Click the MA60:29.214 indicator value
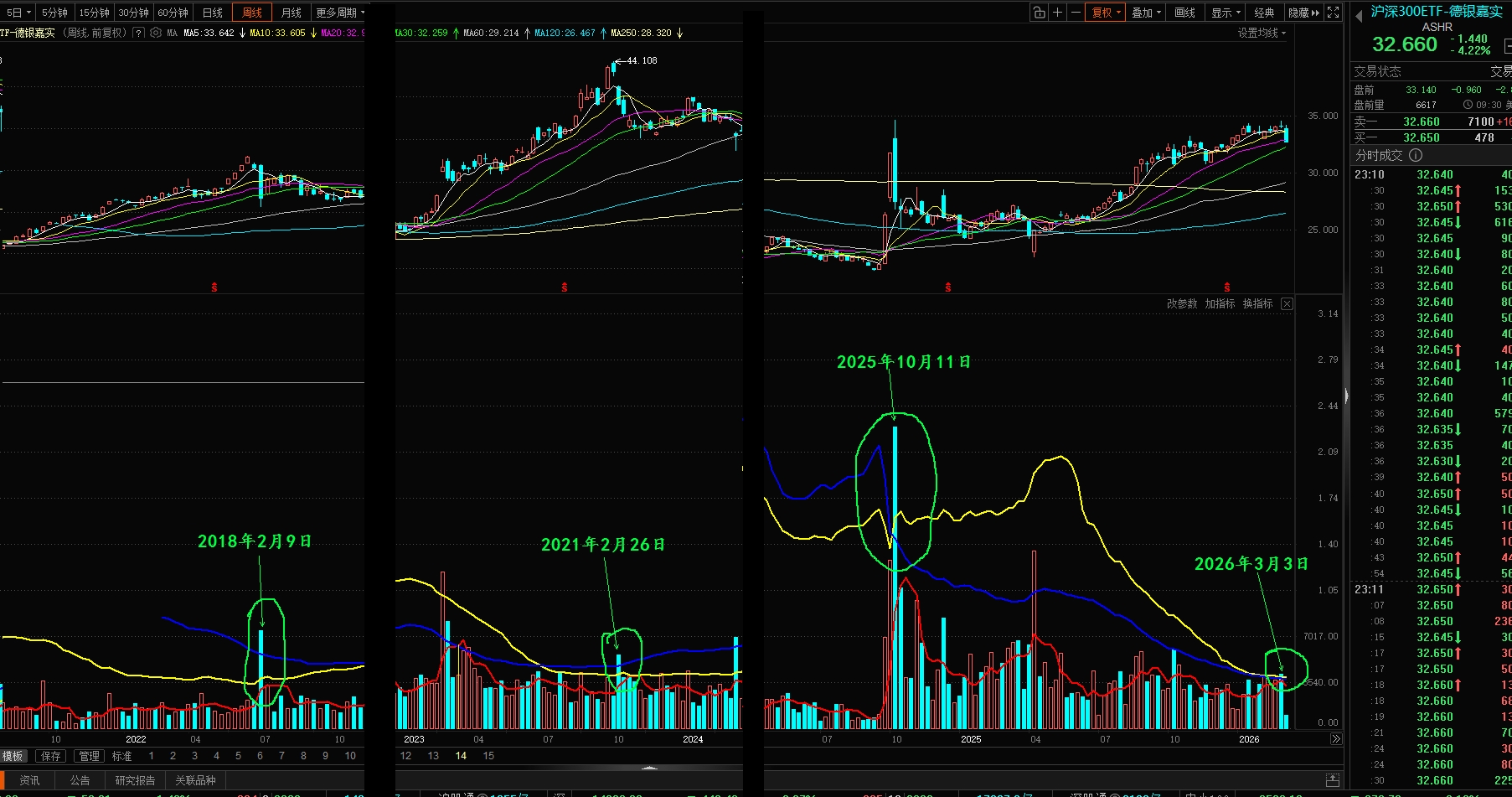Image resolution: width=1512 pixels, height=797 pixels. [x=491, y=33]
